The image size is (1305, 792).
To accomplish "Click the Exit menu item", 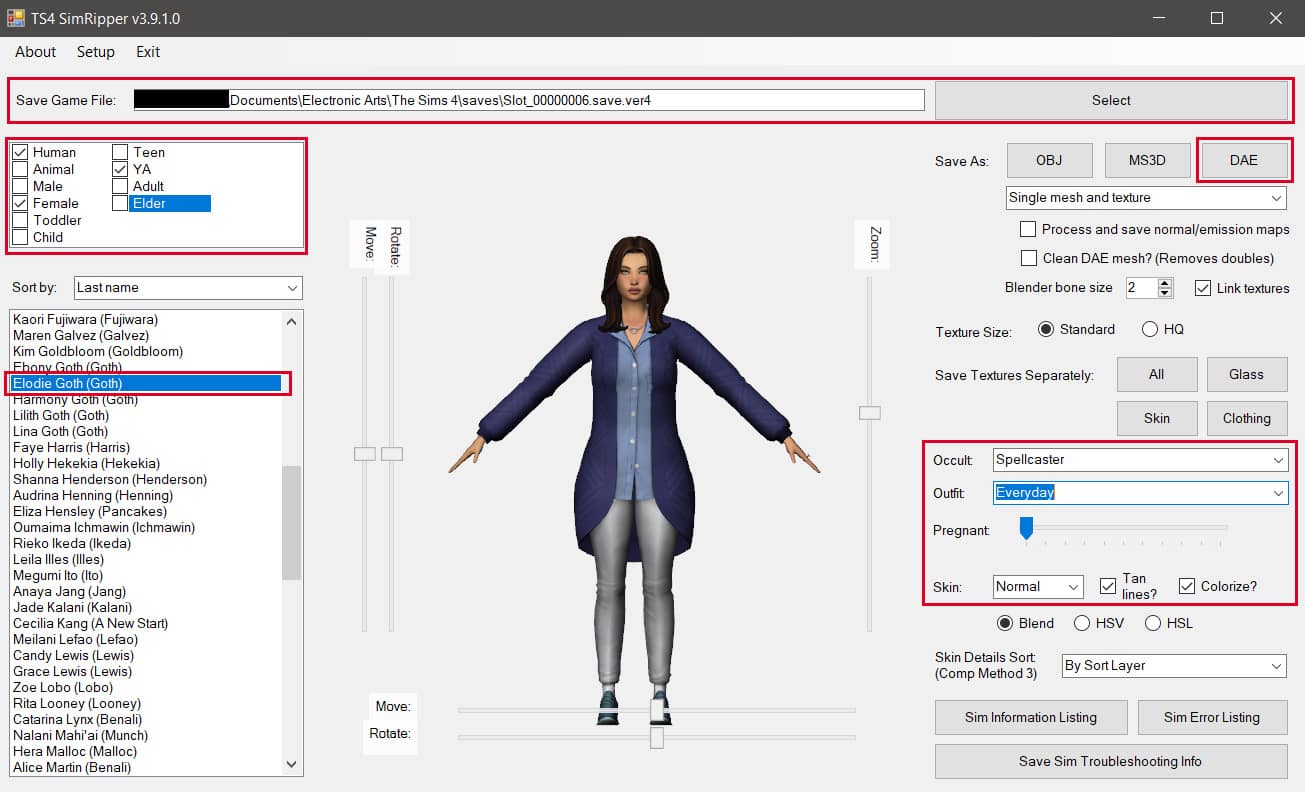I will click(148, 52).
